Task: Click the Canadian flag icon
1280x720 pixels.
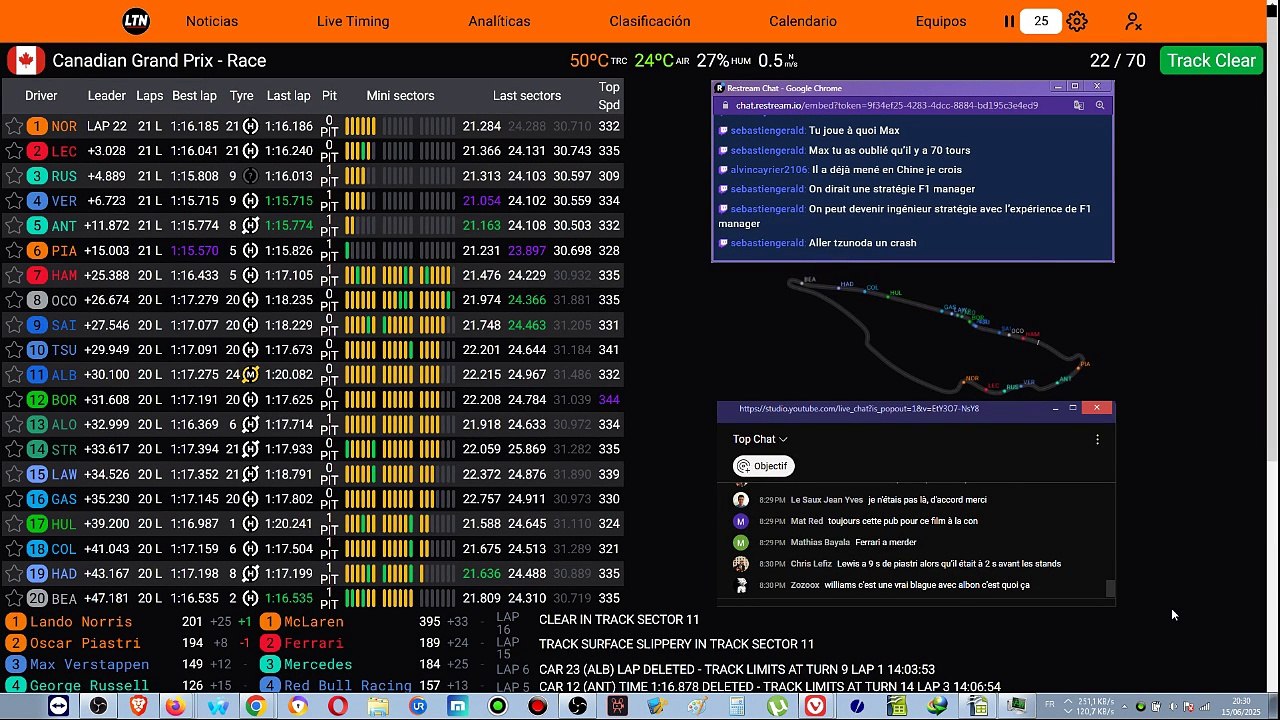Action: click(26, 61)
